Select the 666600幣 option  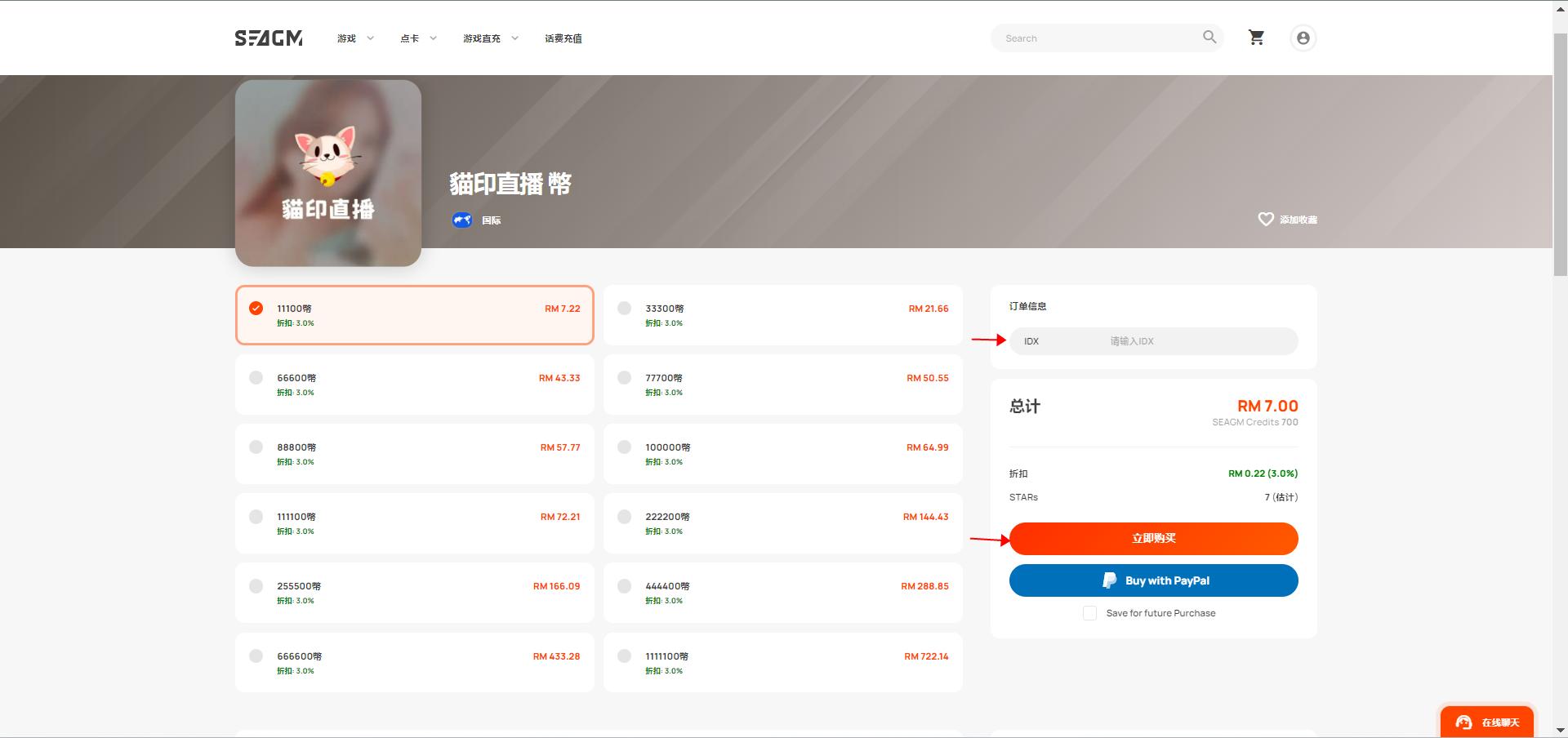click(x=415, y=663)
